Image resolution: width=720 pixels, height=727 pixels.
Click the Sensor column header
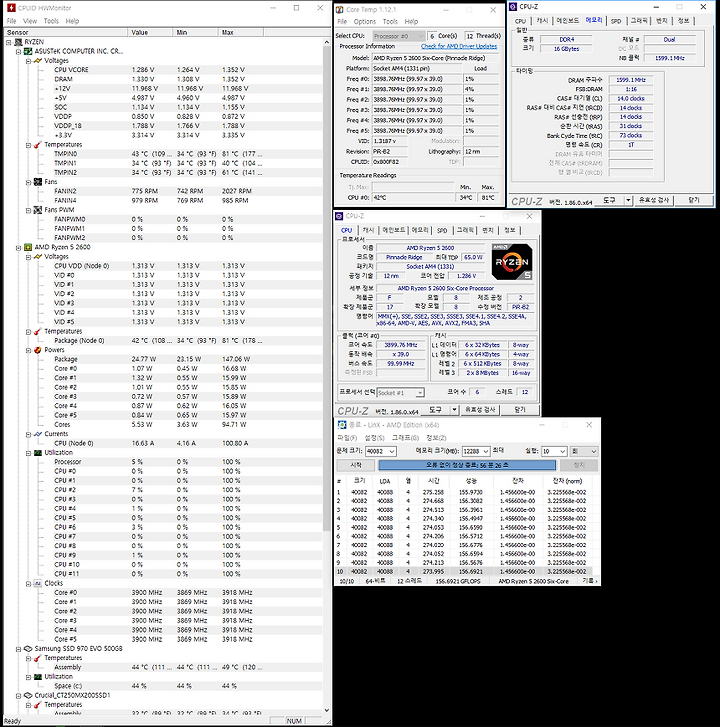[x=66, y=32]
